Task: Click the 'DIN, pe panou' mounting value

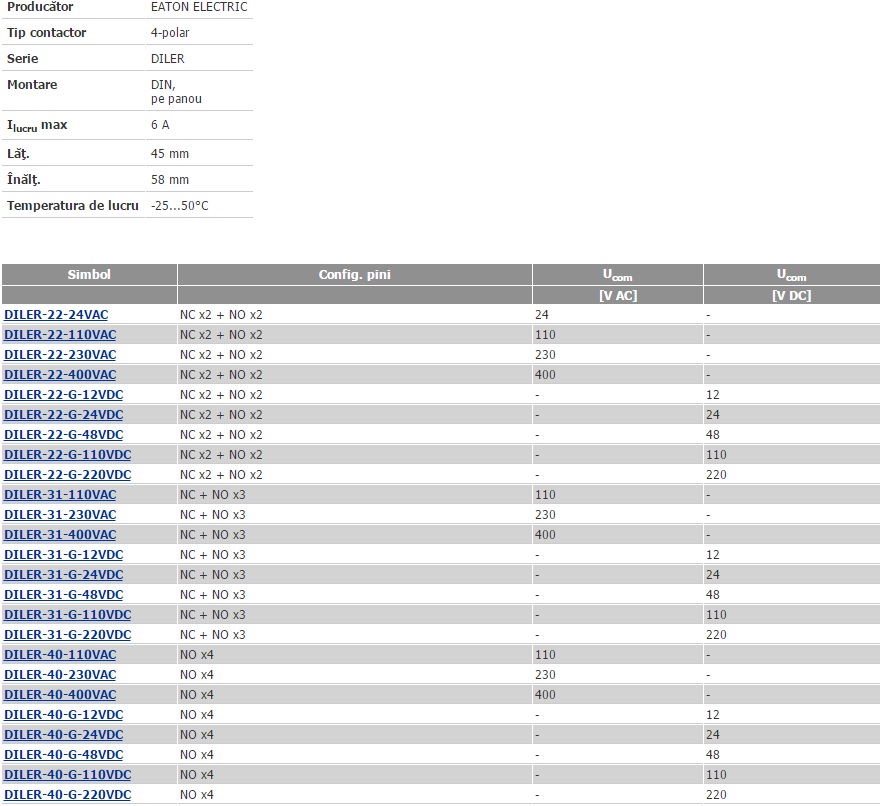Action: (176, 92)
